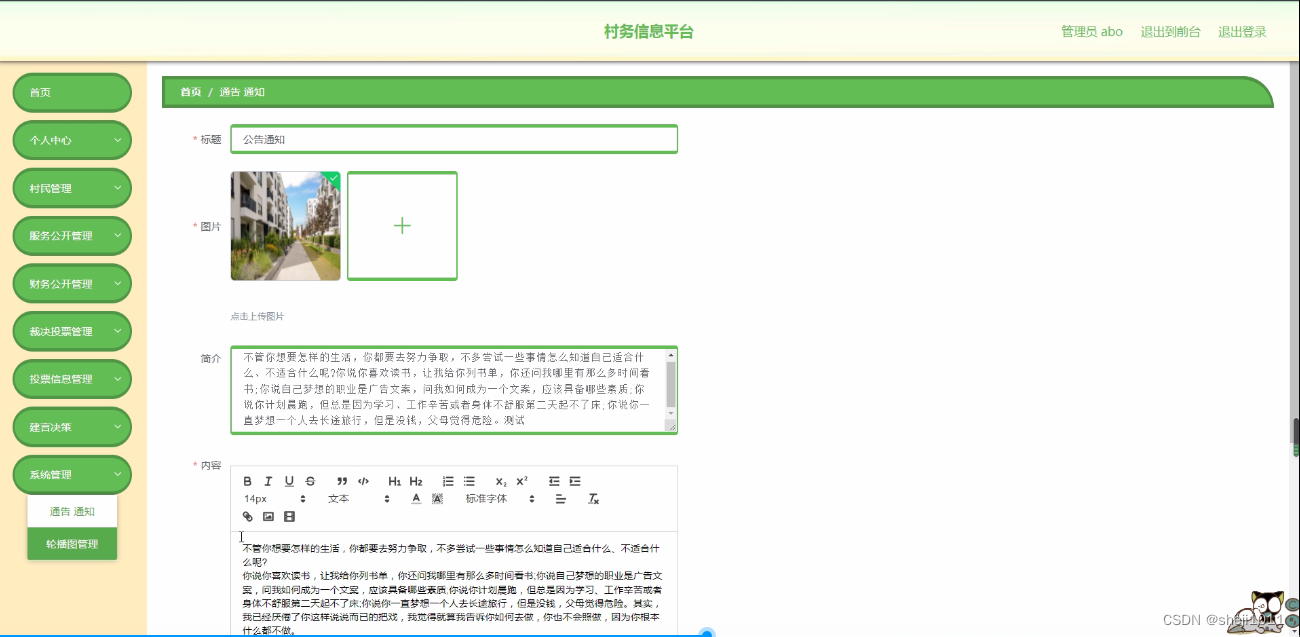The width and height of the screenshot is (1300, 637).
Task: Toggle superscript formatting
Action: pyautogui.click(x=521, y=481)
